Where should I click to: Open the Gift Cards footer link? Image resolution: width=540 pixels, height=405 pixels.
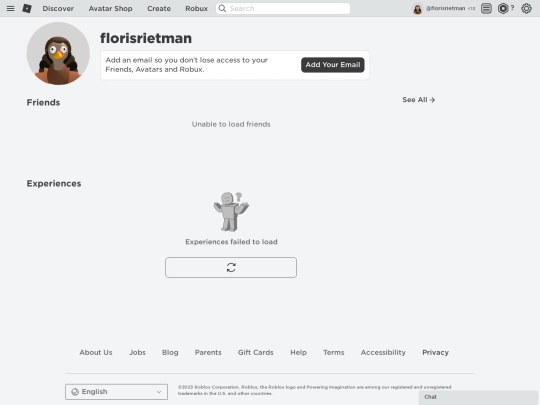[256, 352]
